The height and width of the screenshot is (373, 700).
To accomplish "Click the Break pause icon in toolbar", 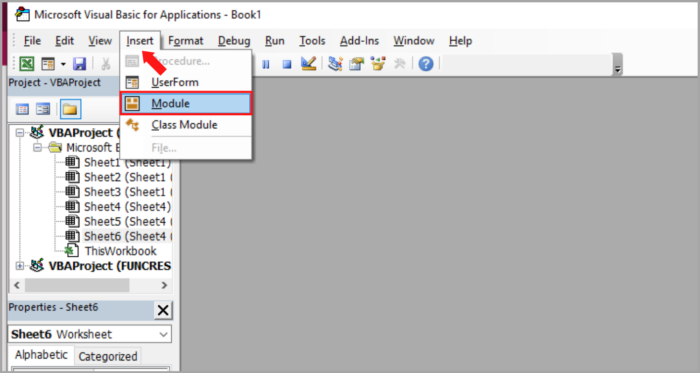I will tap(266, 65).
